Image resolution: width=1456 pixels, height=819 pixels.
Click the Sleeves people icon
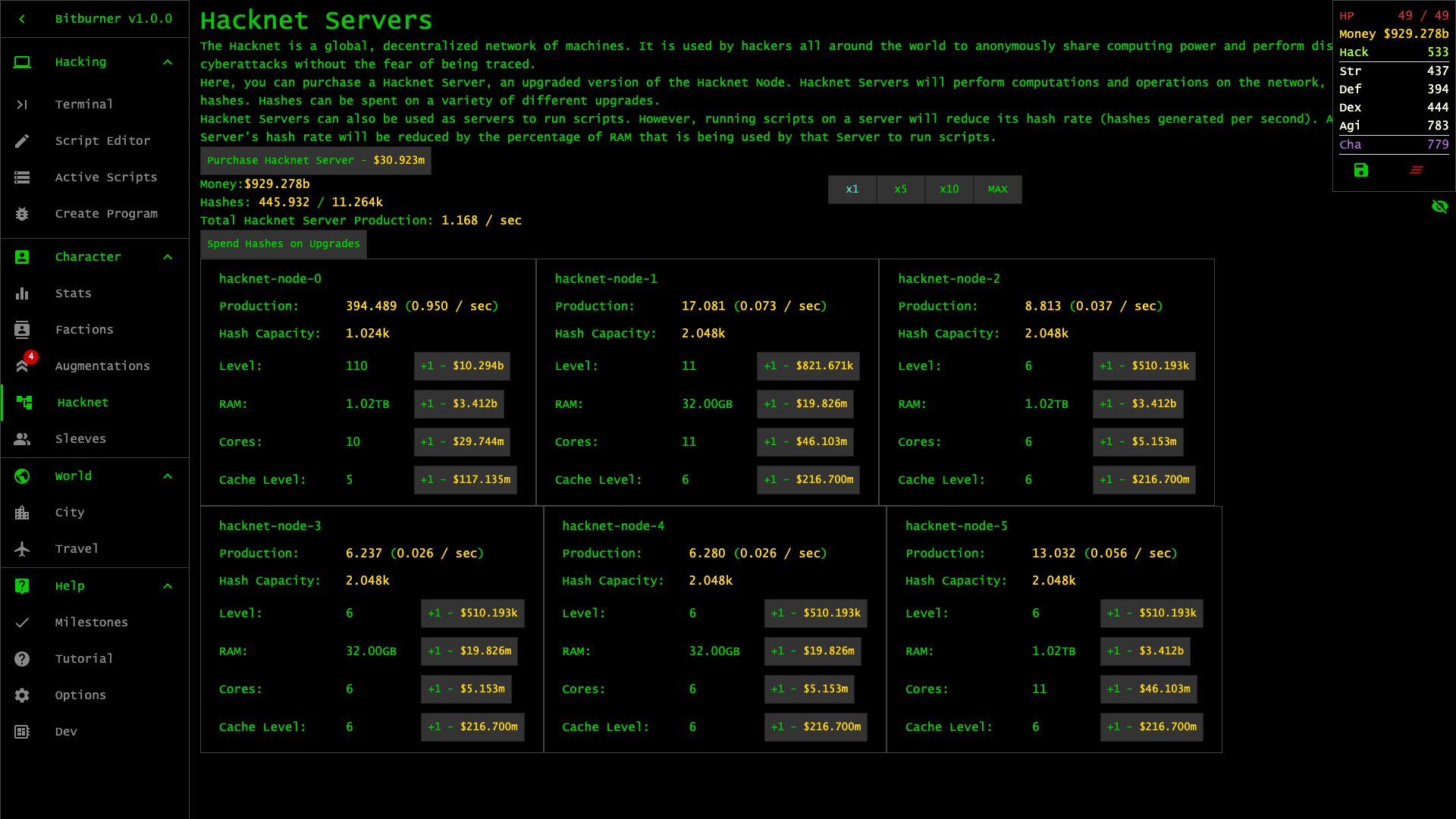coord(22,439)
